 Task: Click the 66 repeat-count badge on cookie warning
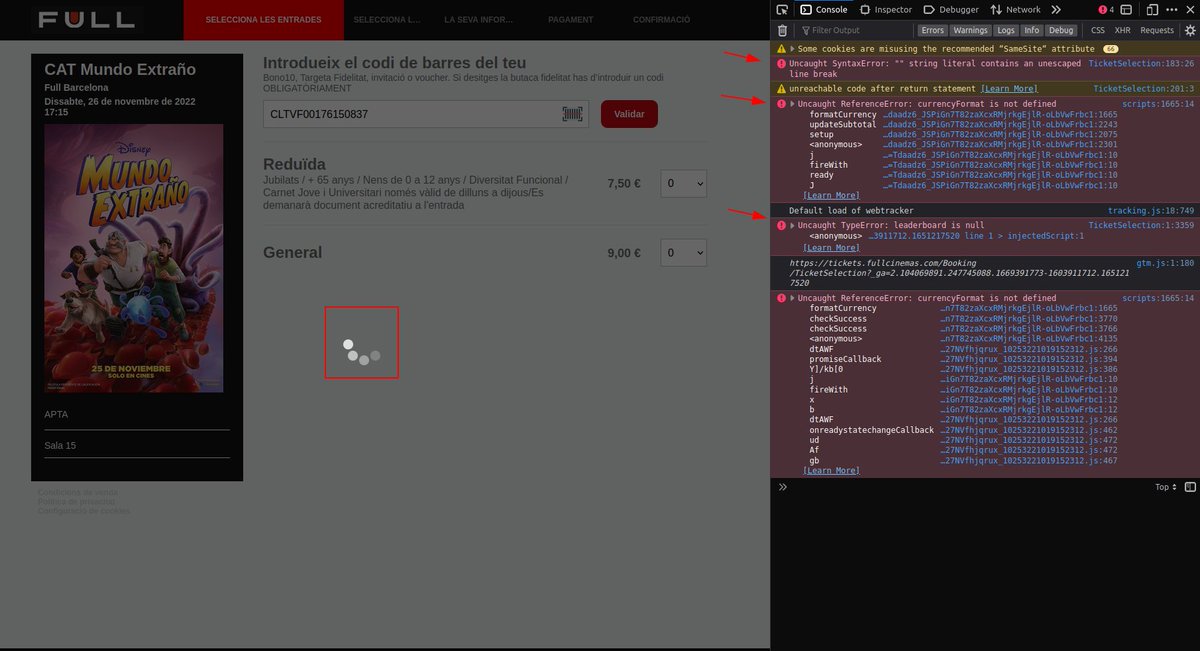pyautogui.click(x=1110, y=48)
